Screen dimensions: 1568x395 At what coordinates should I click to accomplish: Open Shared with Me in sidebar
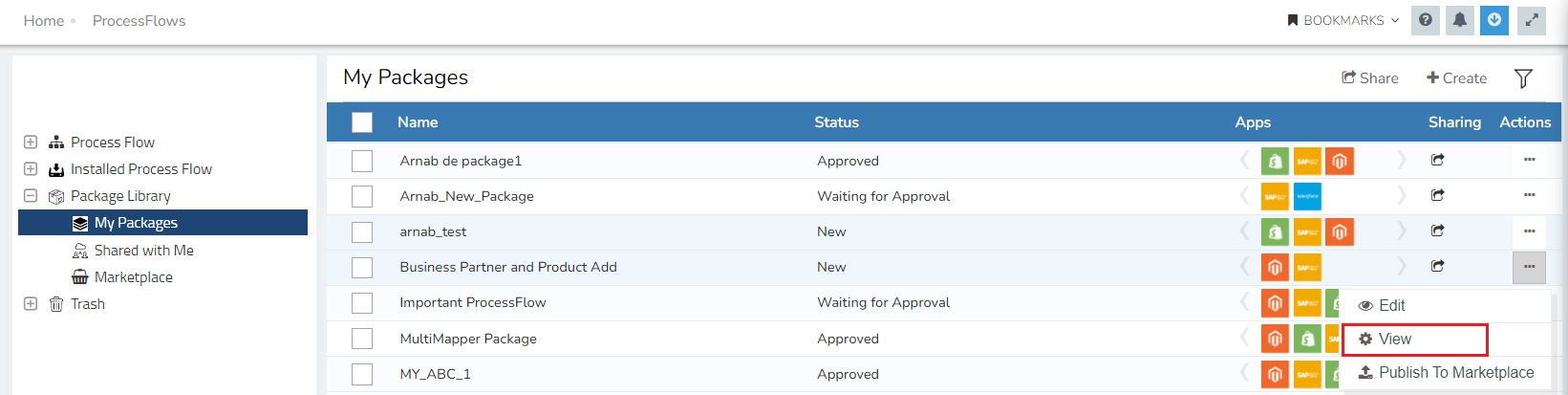[143, 251]
